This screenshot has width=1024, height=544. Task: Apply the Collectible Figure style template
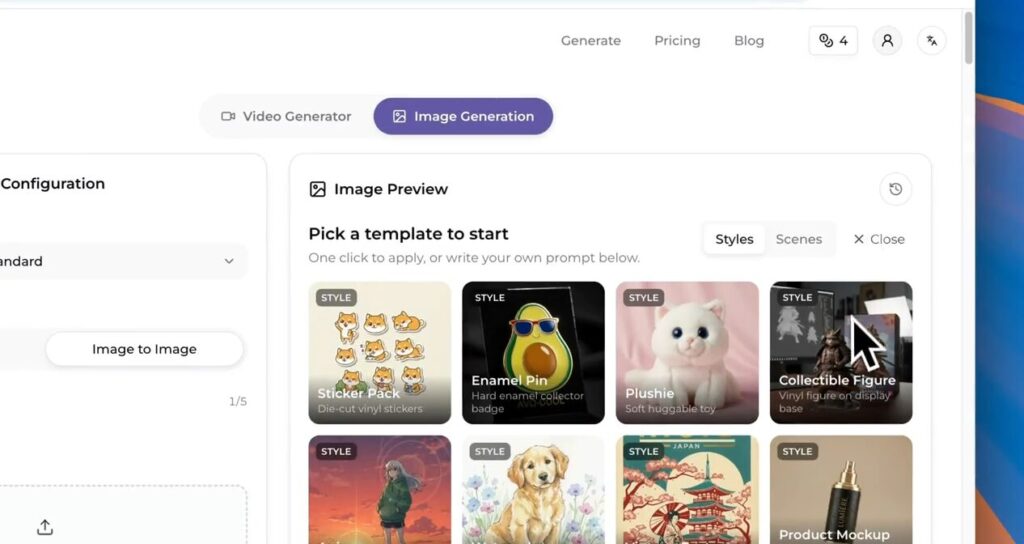pyautogui.click(x=841, y=353)
